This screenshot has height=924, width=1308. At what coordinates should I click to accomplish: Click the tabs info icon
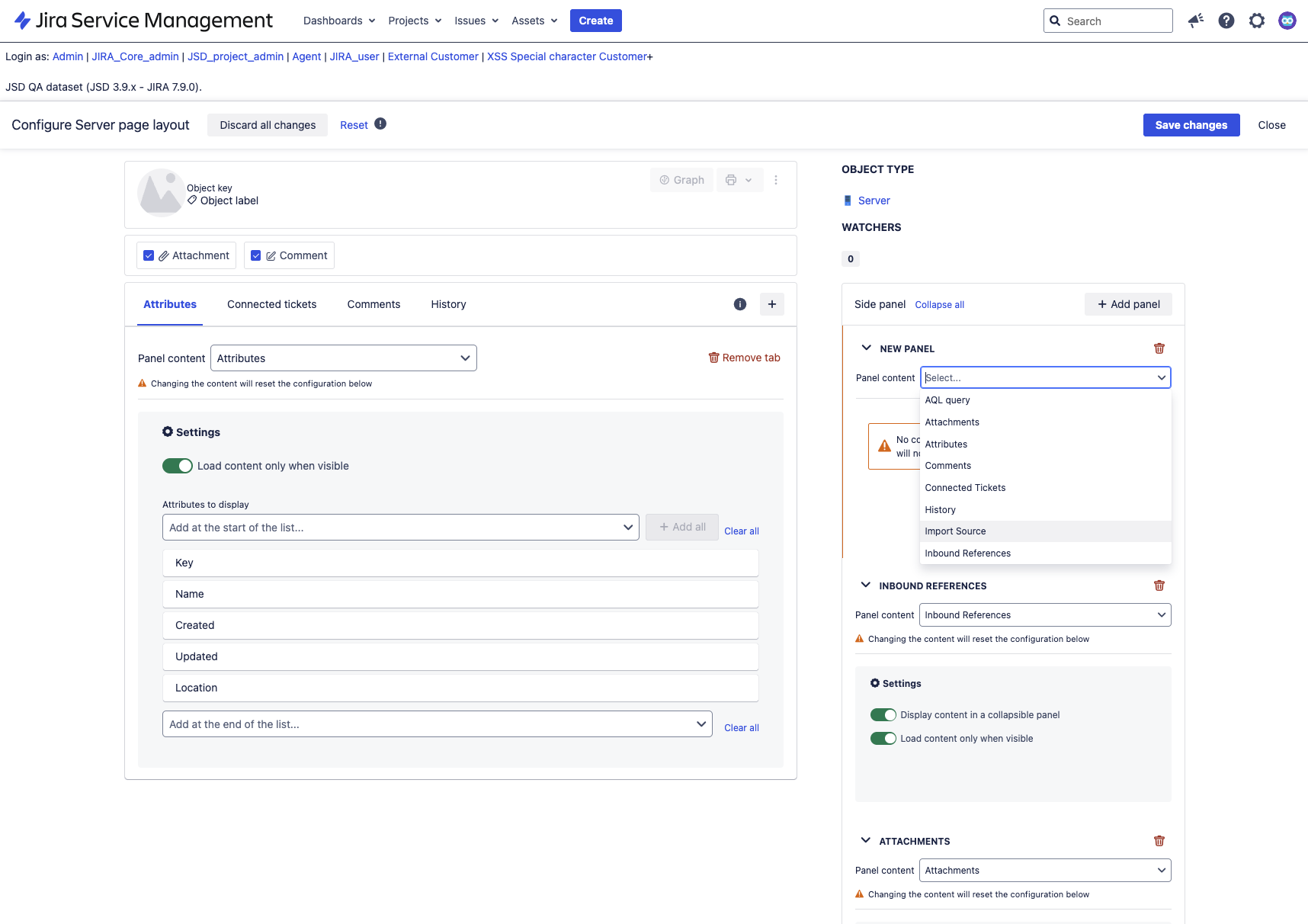point(740,304)
